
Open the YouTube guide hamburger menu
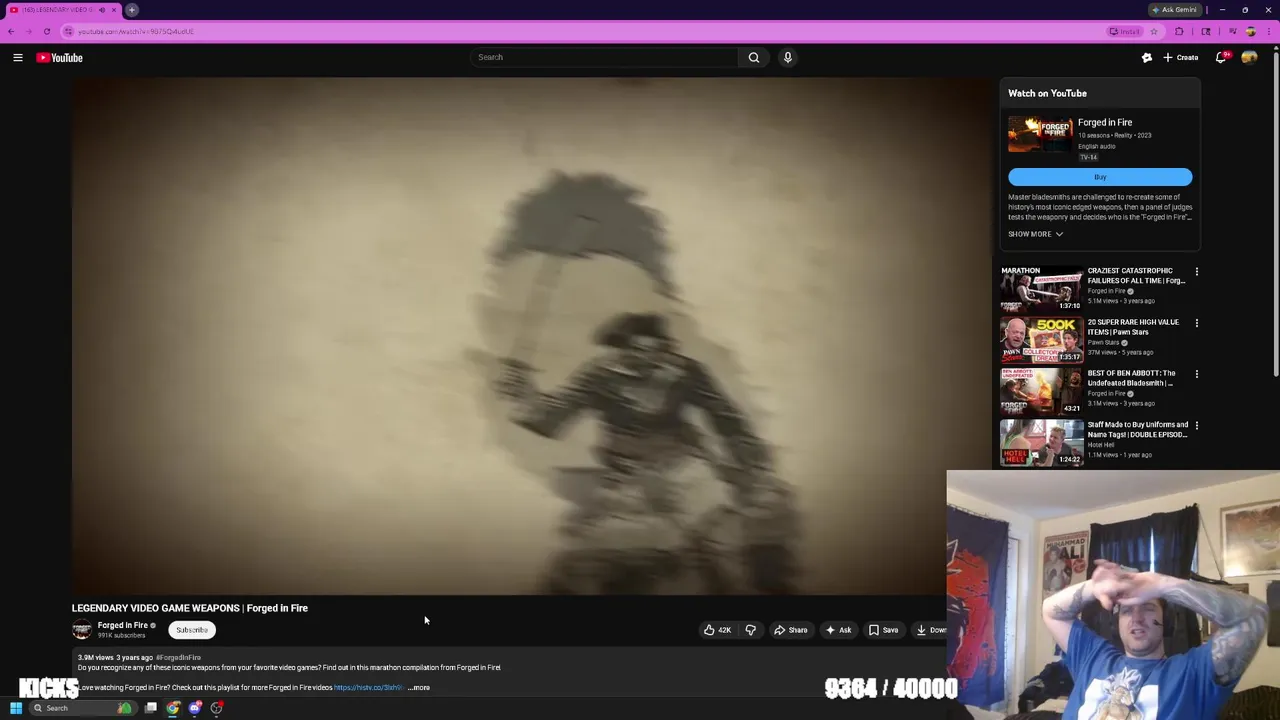coord(17,57)
